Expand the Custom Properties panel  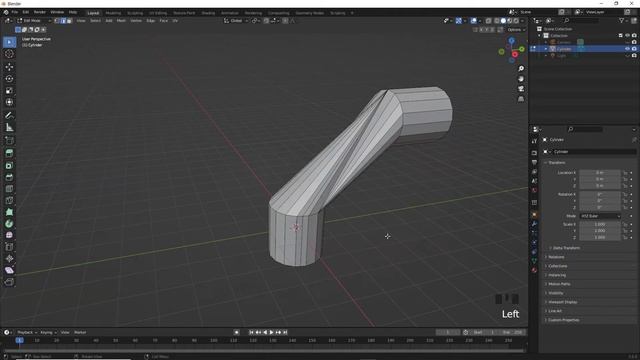pos(562,320)
